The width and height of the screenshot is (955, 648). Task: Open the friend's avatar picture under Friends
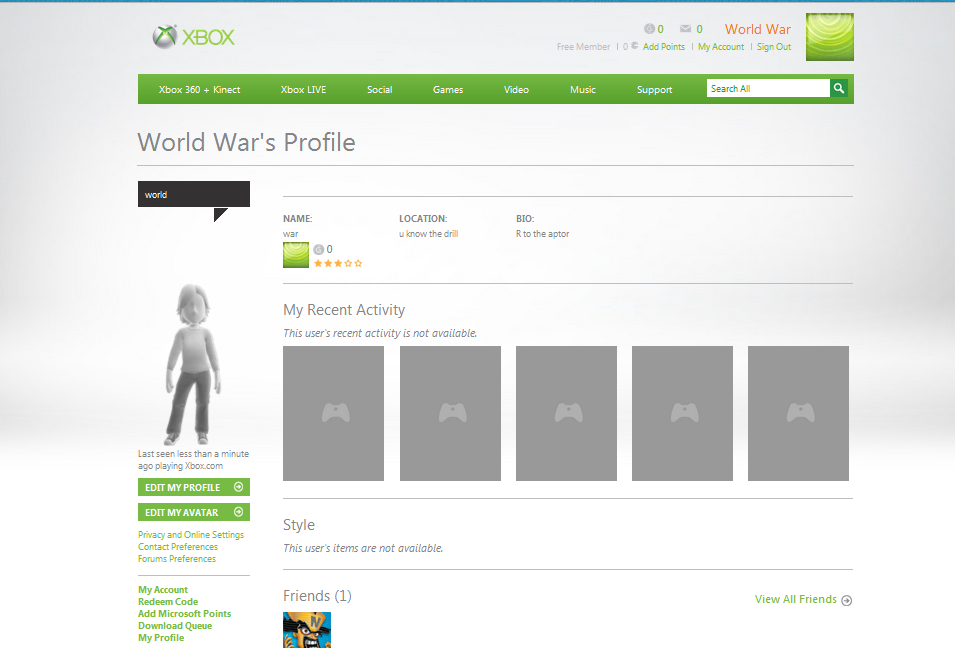(x=307, y=630)
